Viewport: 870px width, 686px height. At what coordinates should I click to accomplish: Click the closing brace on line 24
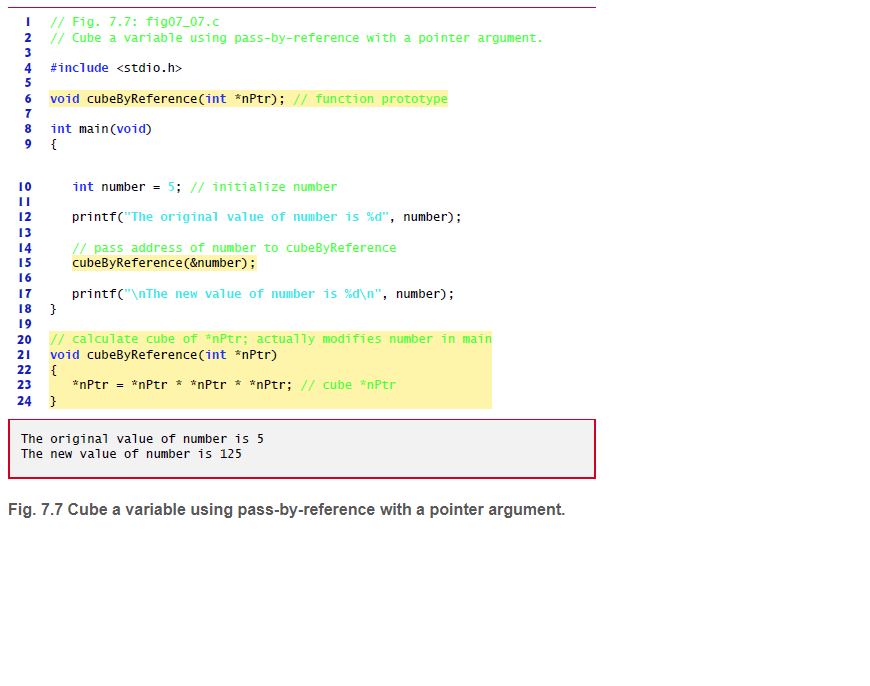point(53,401)
